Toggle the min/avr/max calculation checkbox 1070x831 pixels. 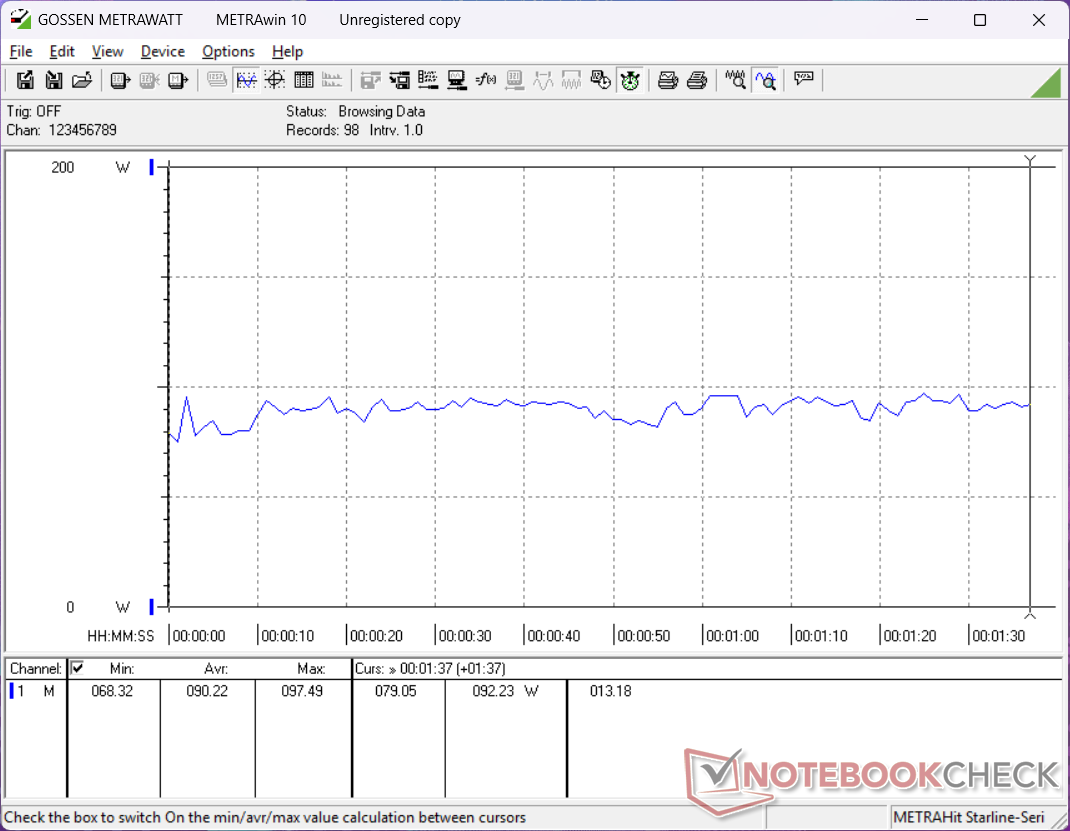(77, 667)
